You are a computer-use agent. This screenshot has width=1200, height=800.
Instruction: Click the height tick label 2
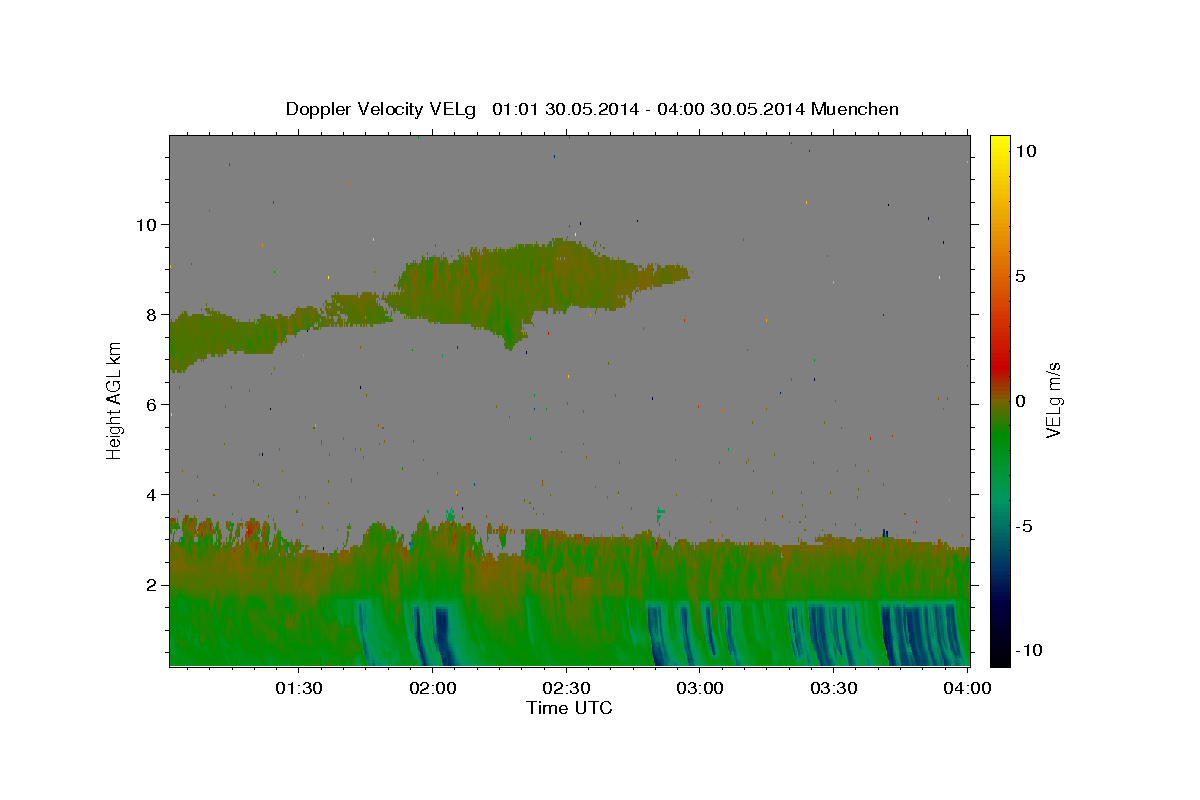[150, 584]
